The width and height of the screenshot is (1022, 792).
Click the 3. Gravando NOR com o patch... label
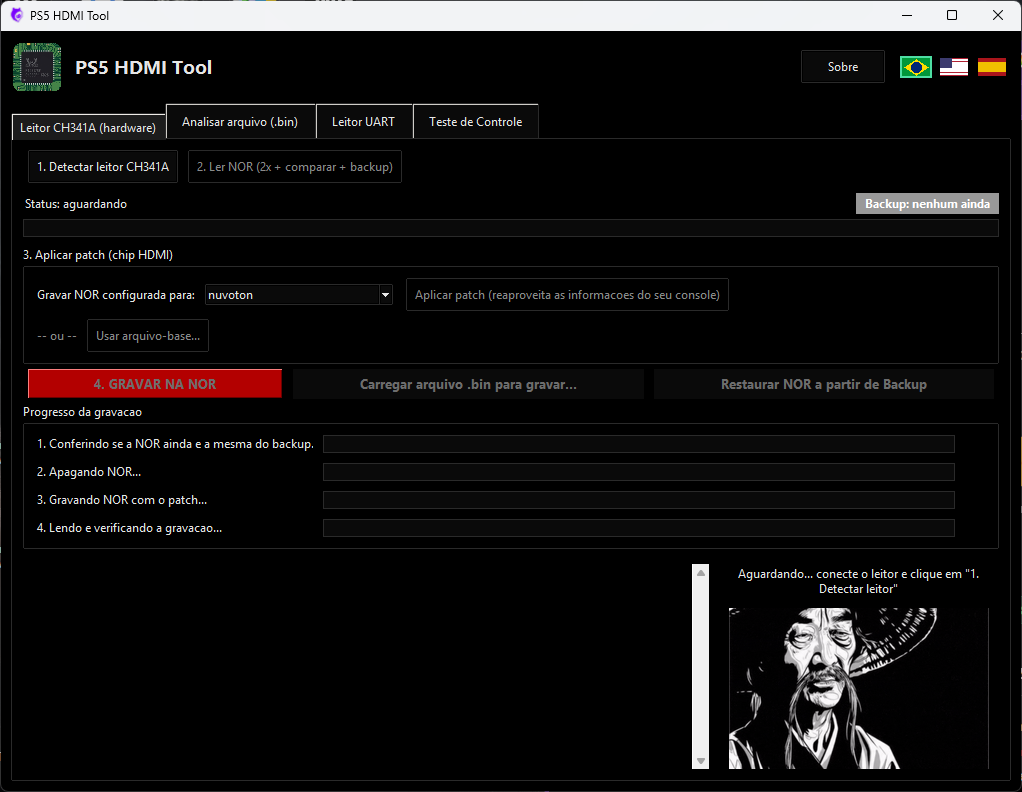122,500
